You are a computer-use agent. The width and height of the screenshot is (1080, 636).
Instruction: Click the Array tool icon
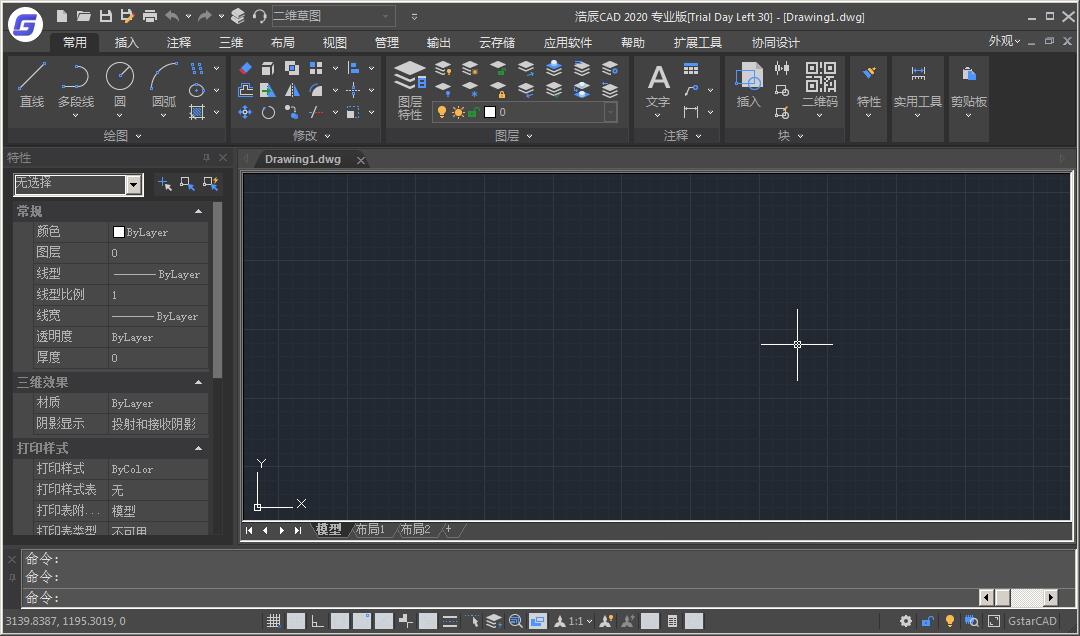pos(316,68)
